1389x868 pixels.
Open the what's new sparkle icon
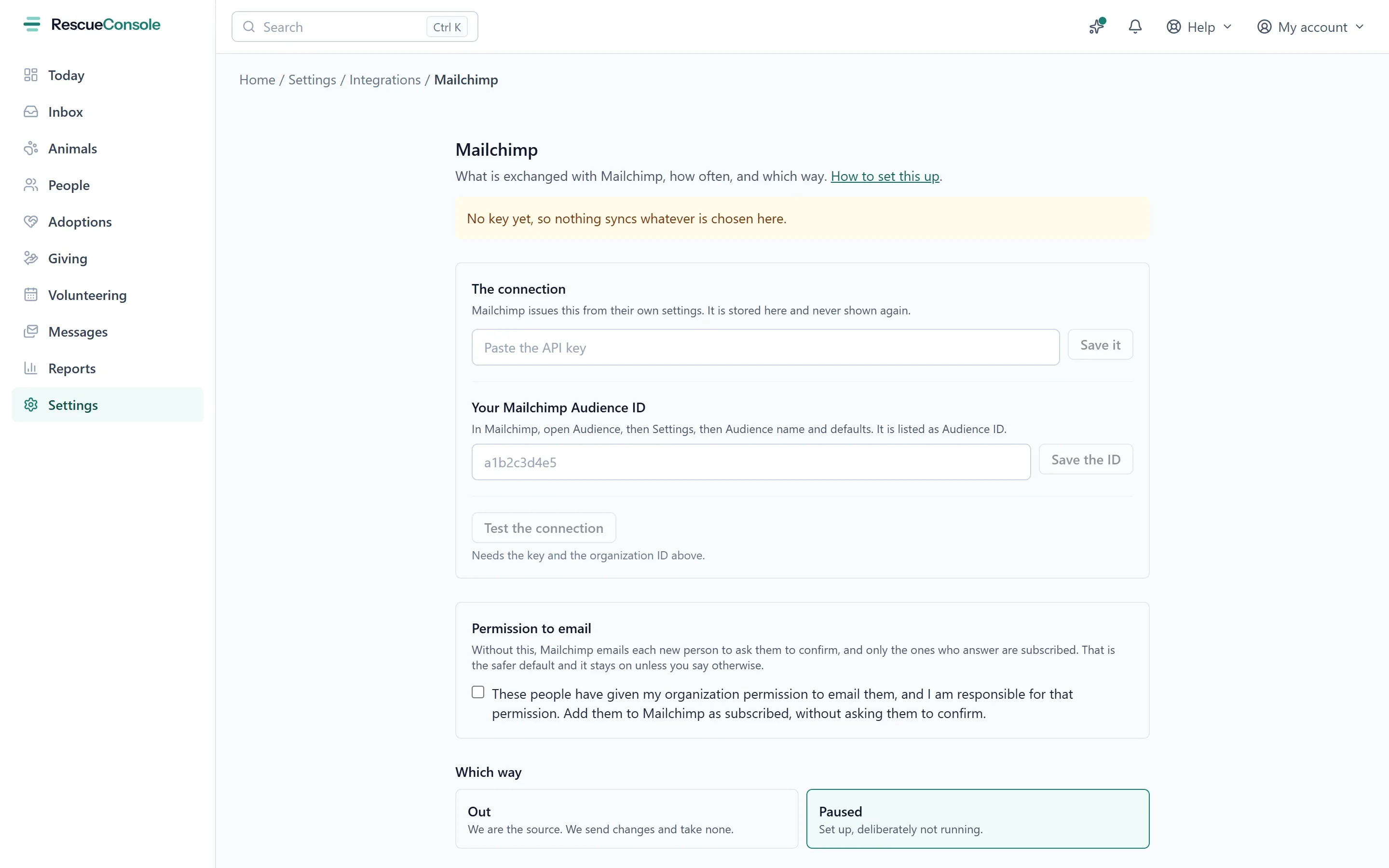(x=1097, y=27)
